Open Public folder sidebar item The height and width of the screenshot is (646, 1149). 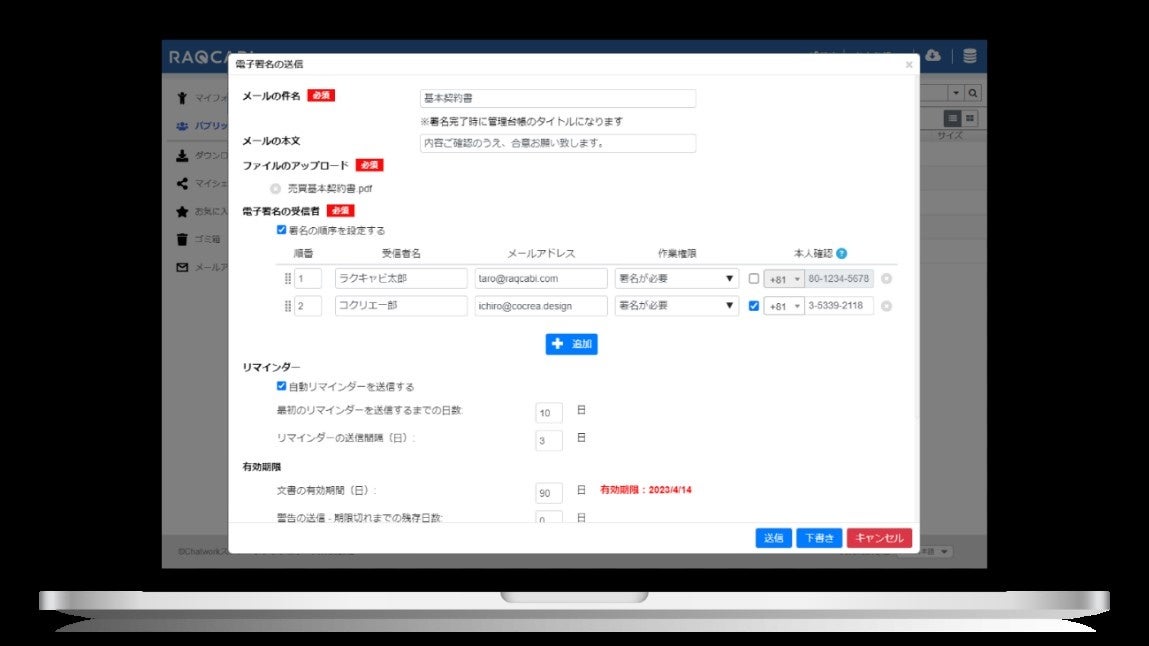[x=202, y=126]
